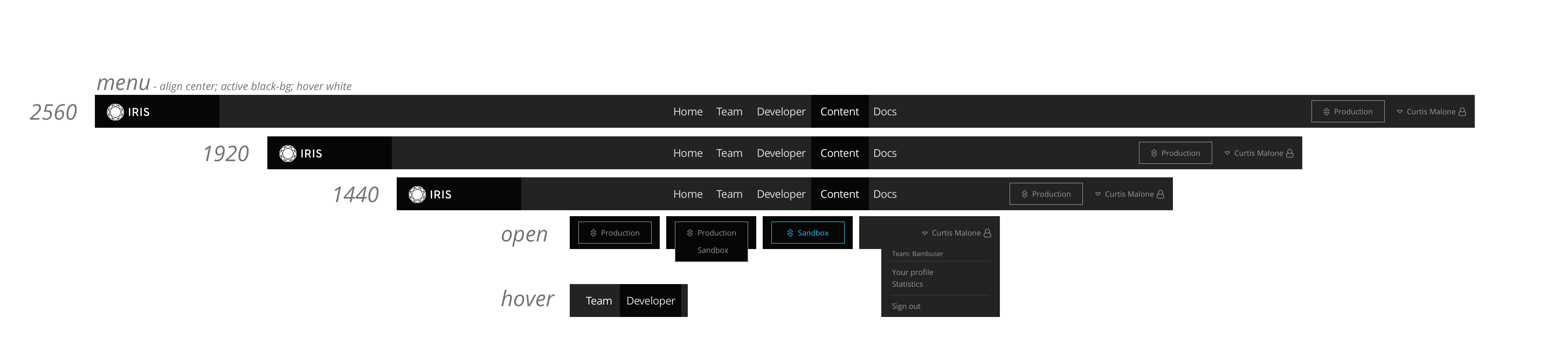Open Team in the 2560 menu bar

(729, 111)
